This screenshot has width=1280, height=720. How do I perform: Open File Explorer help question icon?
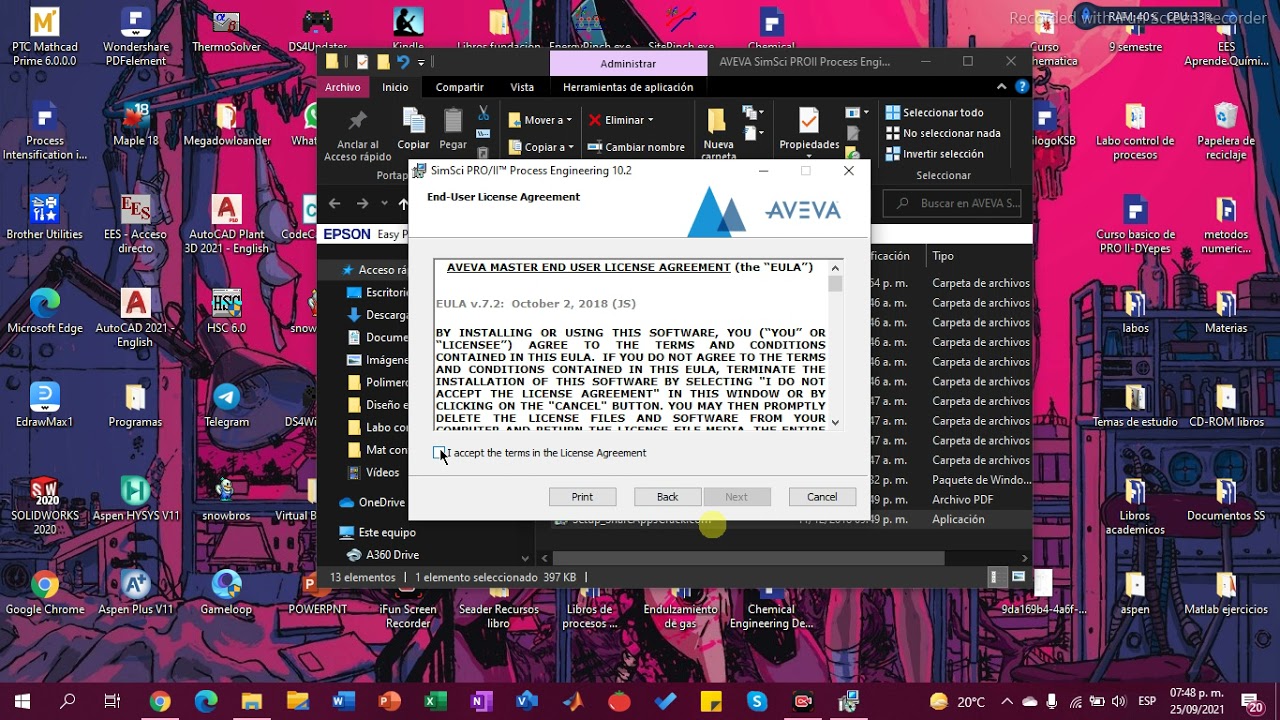point(1021,87)
